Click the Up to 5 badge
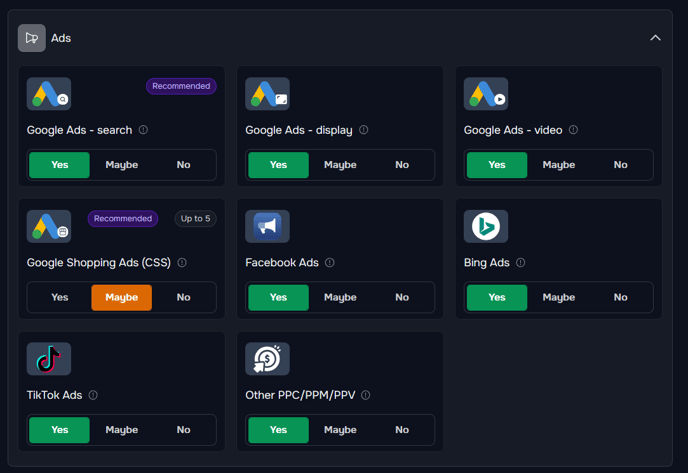Viewport: 688px width, 473px height. click(196, 219)
